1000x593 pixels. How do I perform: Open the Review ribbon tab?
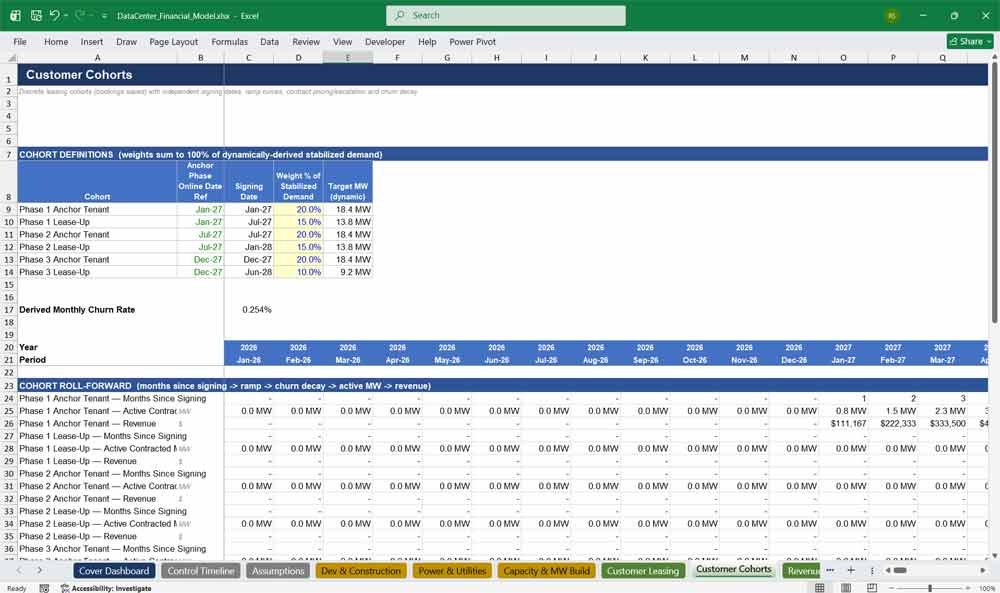pyautogui.click(x=306, y=41)
